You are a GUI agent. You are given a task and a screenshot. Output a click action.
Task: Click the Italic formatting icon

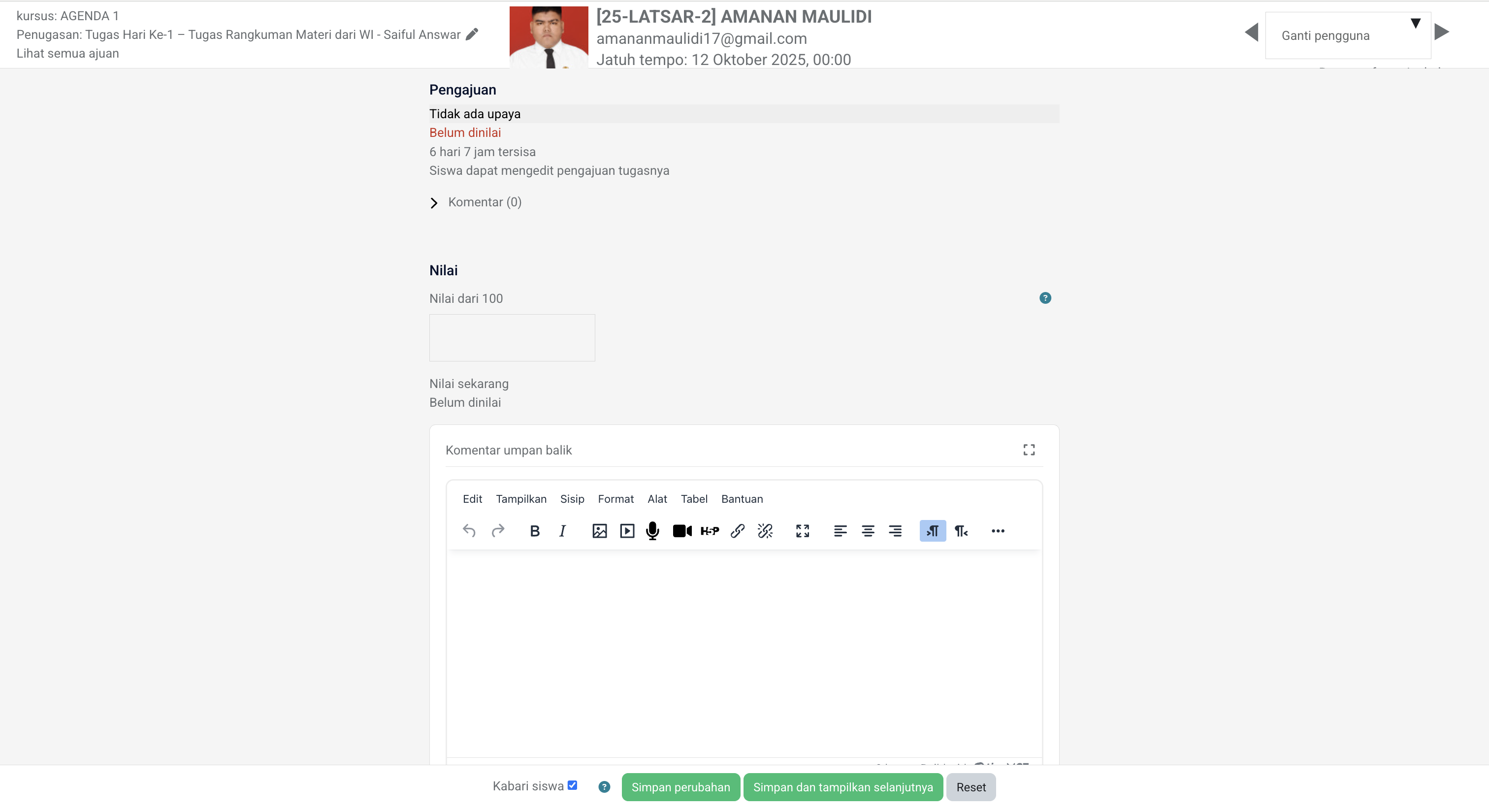click(x=562, y=530)
